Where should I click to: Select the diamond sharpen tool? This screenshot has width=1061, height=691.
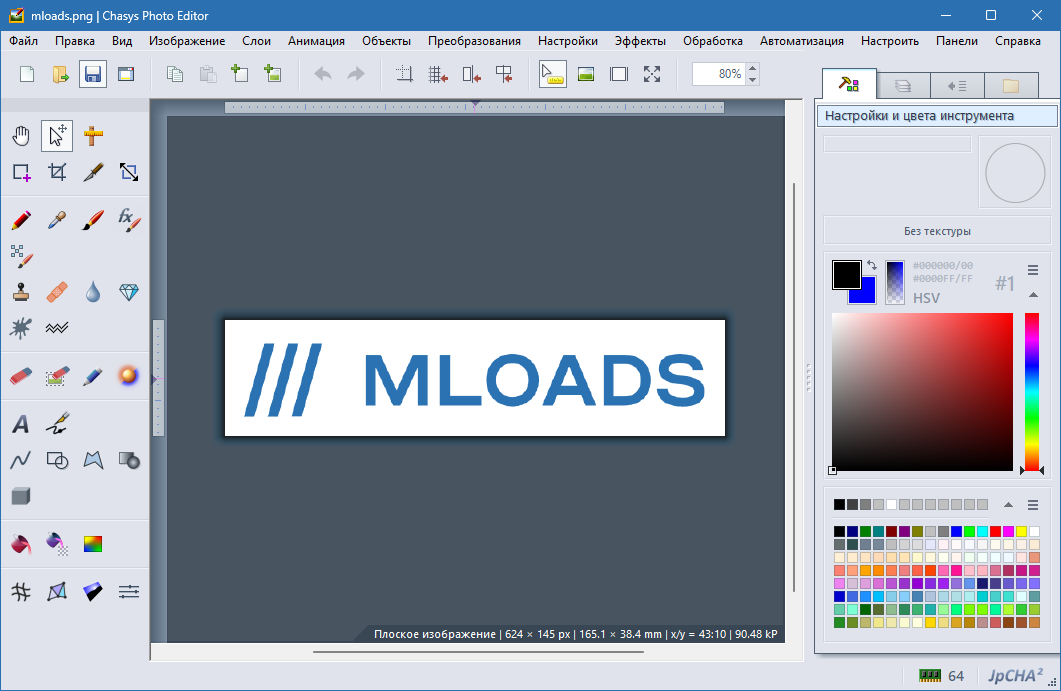(x=129, y=292)
